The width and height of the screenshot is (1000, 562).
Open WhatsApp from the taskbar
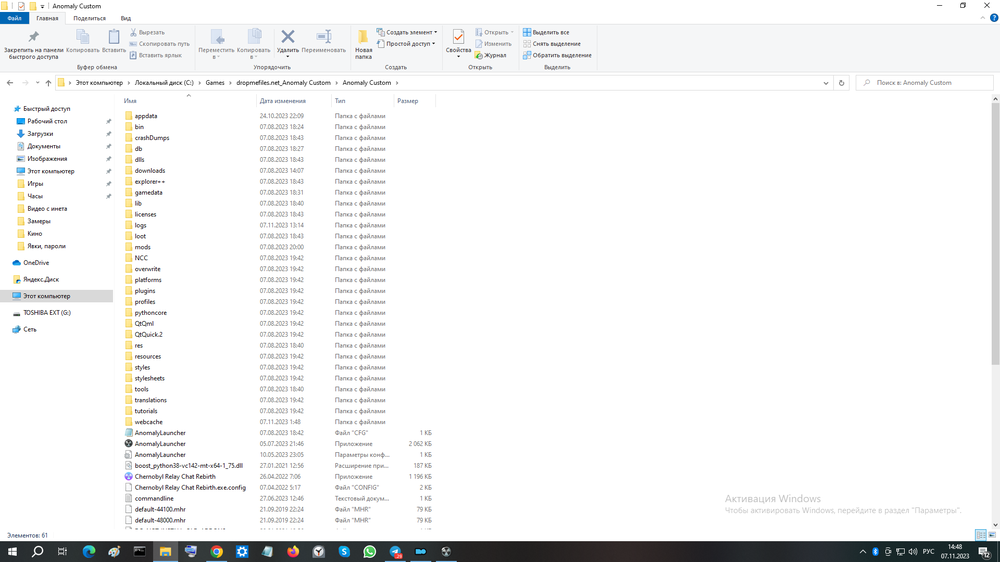click(x=369, y=551)
